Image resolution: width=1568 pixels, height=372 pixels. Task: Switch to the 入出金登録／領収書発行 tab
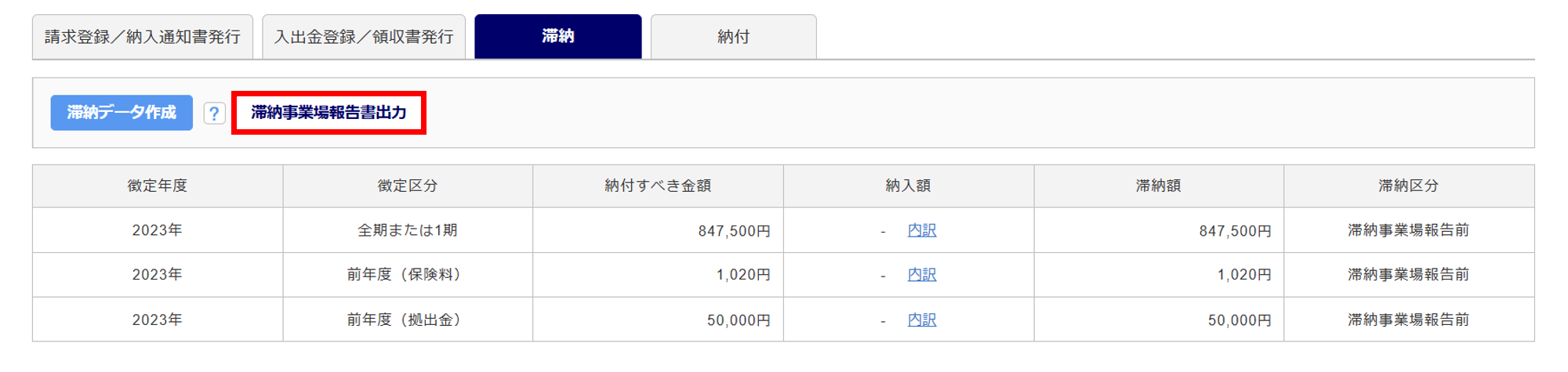(x=364, y=37)
